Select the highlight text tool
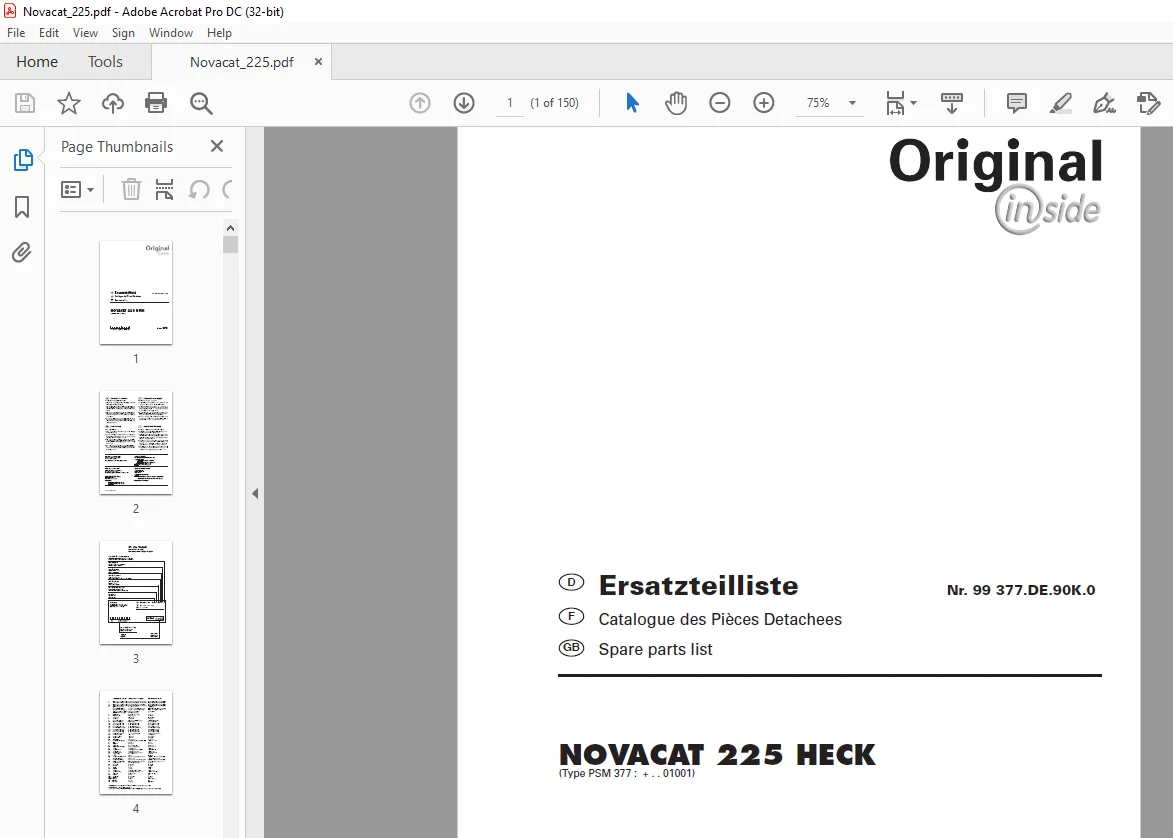Viewport: 1173px width, 838px height. click(1060, 103)
